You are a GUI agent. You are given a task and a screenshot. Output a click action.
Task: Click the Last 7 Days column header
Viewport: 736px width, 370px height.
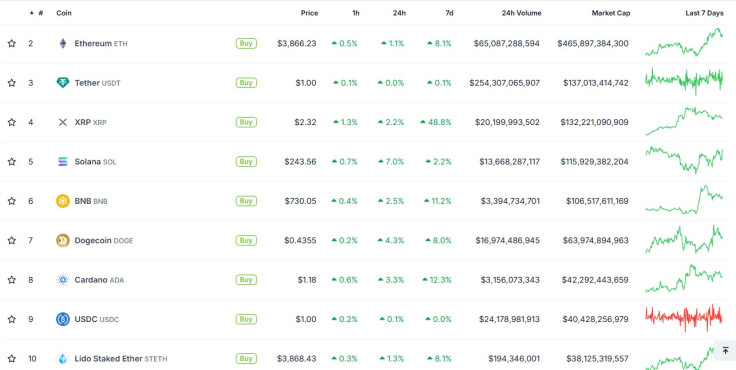704,13
